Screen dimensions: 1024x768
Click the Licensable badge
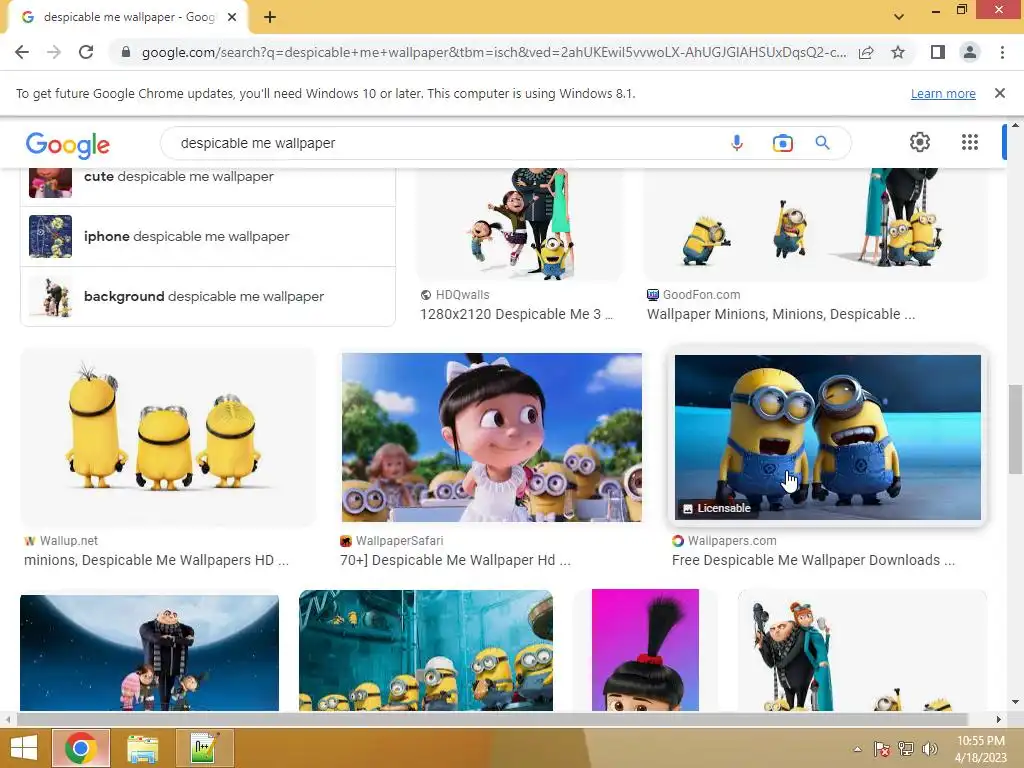[x=717, y=508]
